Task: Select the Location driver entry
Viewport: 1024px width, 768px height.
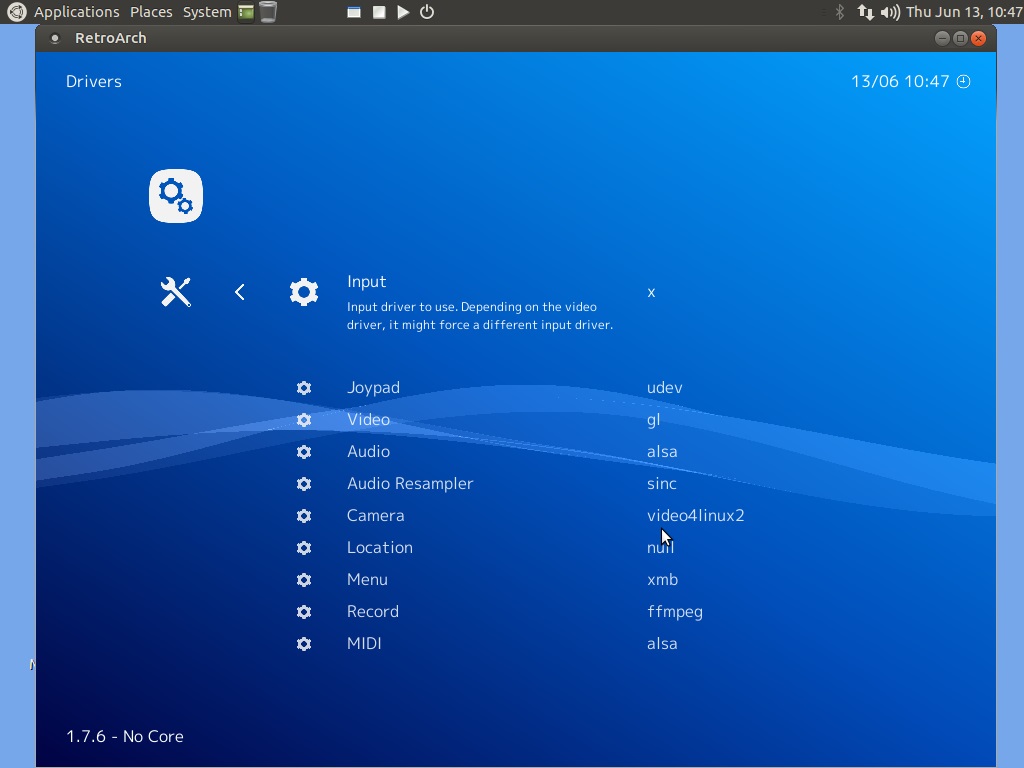Action: pos(379,548)
